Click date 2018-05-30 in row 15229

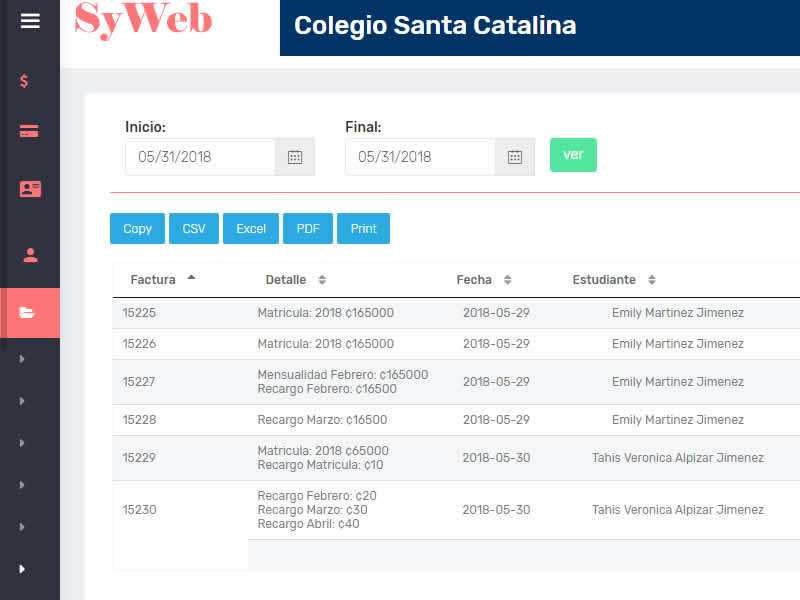[496, 458]
